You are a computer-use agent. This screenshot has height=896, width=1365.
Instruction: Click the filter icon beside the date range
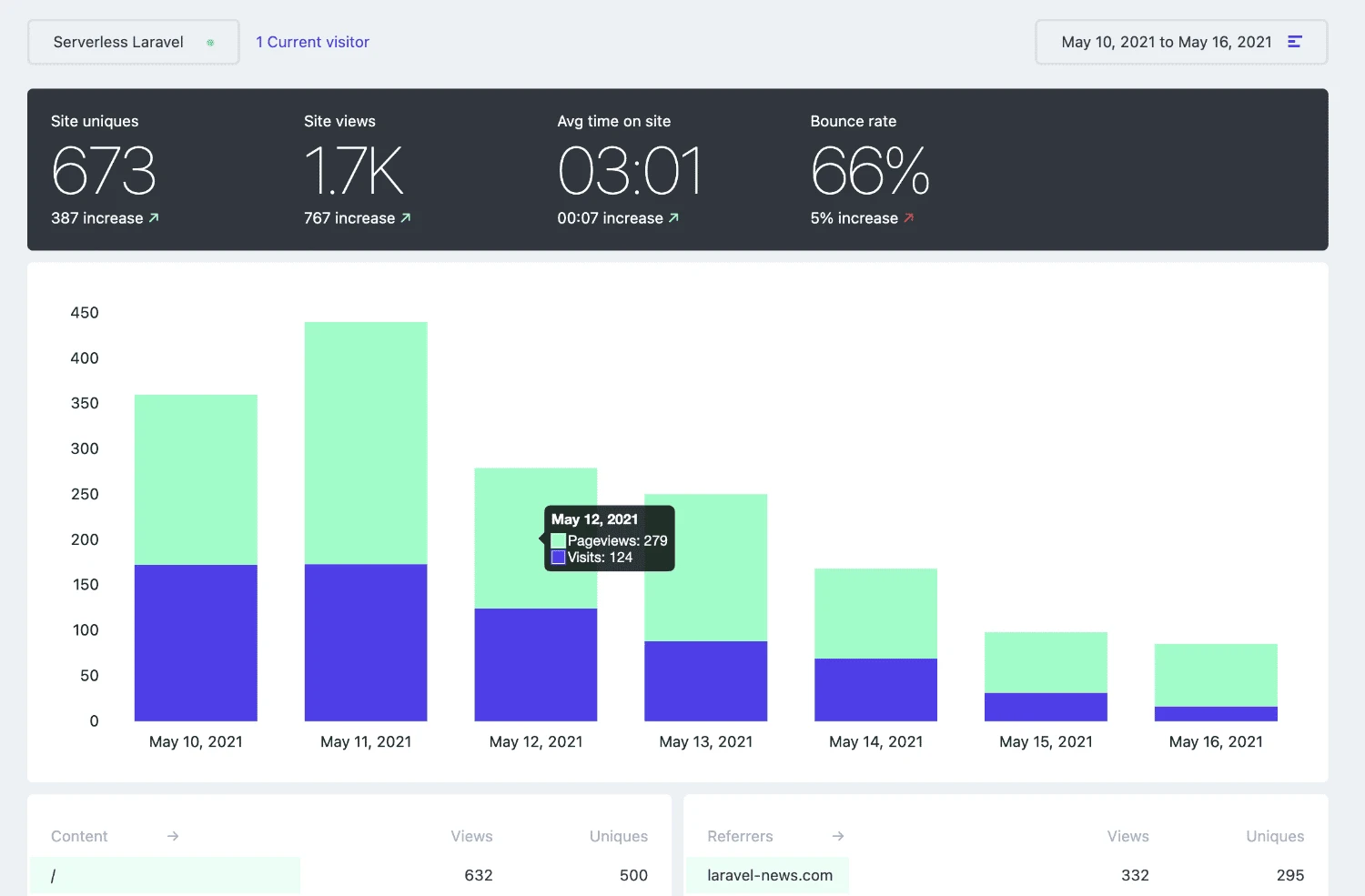[1296, 41]
